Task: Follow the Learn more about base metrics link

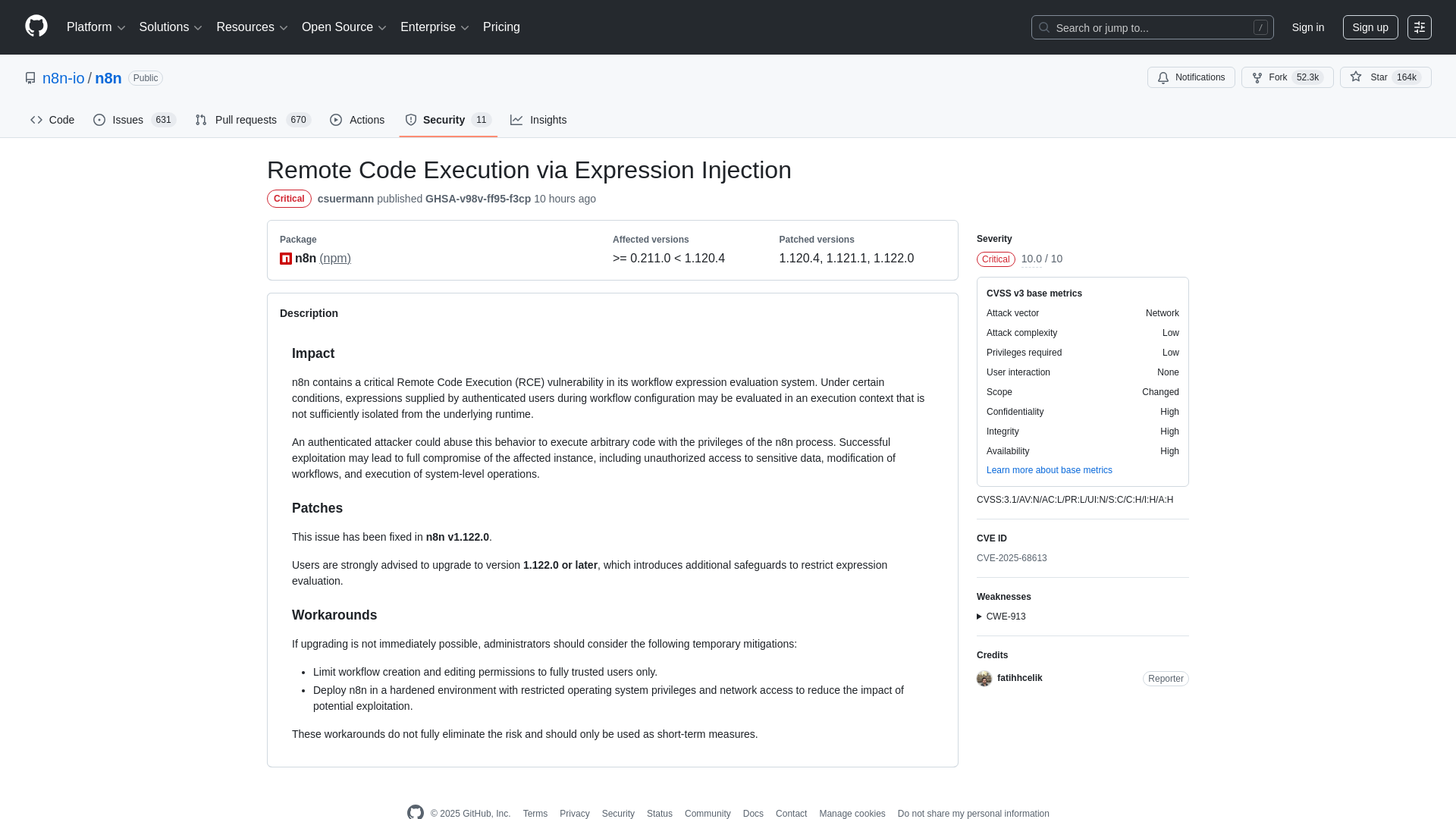Action: click(1049, 470)
